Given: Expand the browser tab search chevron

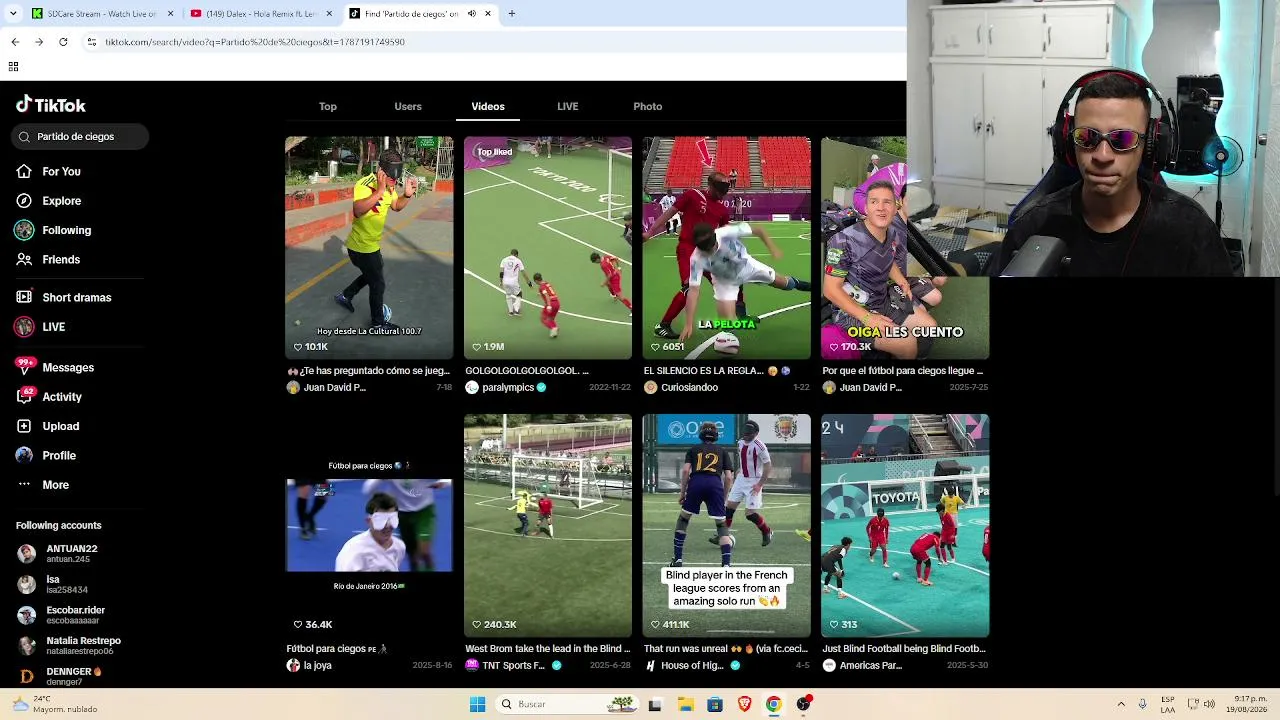Looking at the screenshot, I should [x=13, y=14].
